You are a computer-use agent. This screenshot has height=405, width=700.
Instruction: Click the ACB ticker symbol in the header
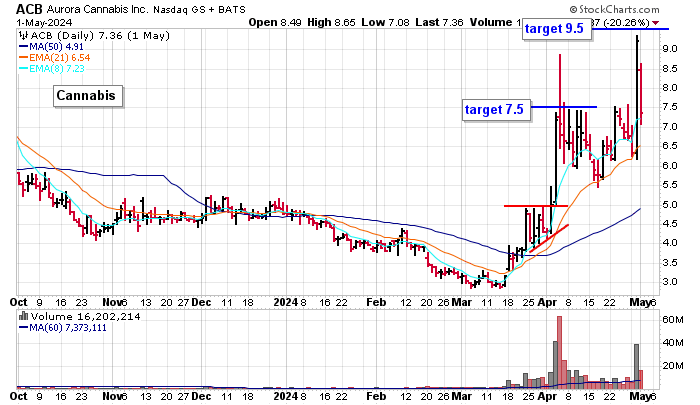(29, 8)
